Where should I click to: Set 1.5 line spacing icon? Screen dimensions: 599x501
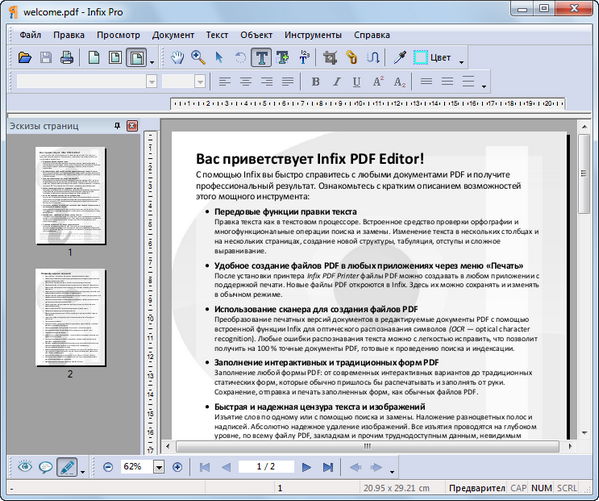coord(447,81)
